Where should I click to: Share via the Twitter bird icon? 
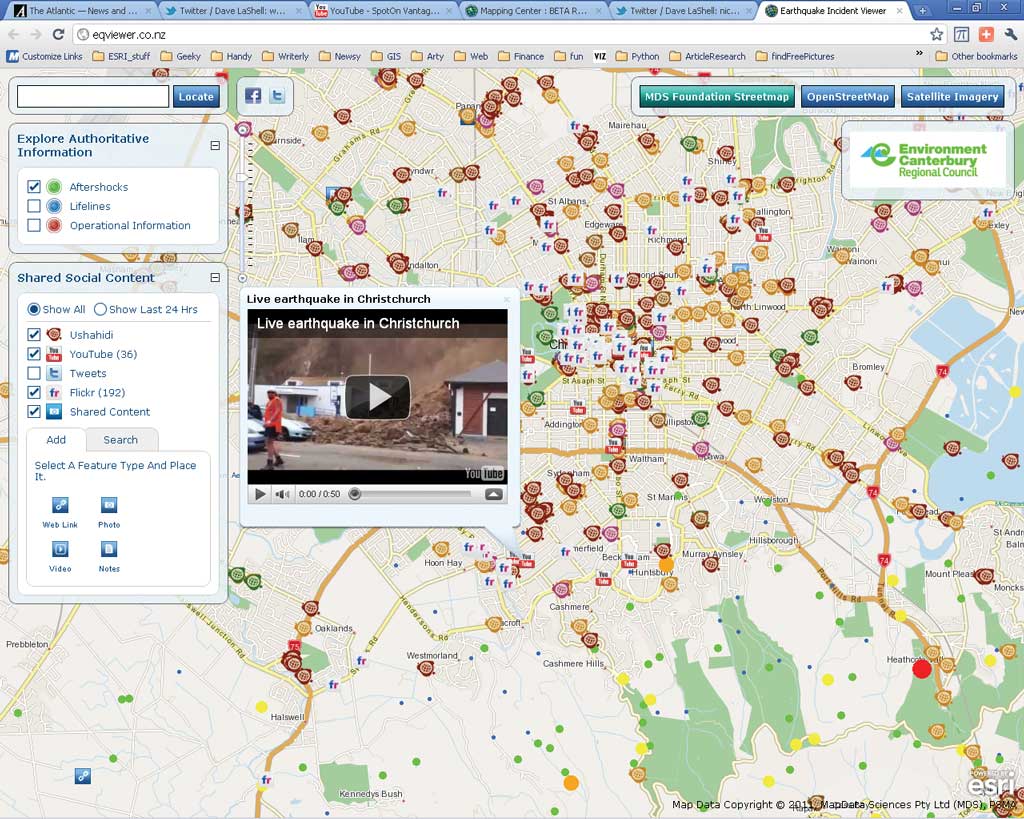click(278, 96)
